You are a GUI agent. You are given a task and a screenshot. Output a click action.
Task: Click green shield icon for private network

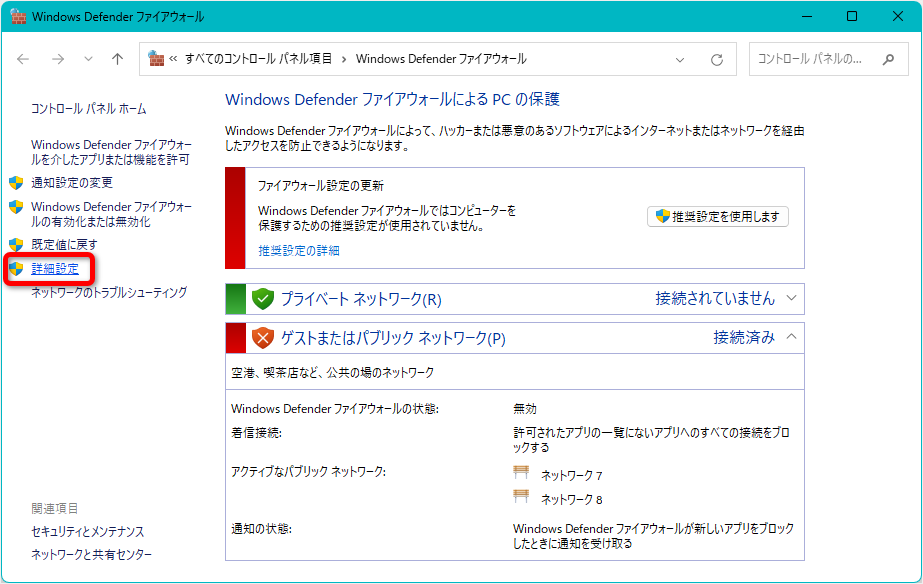coord(263,299)
